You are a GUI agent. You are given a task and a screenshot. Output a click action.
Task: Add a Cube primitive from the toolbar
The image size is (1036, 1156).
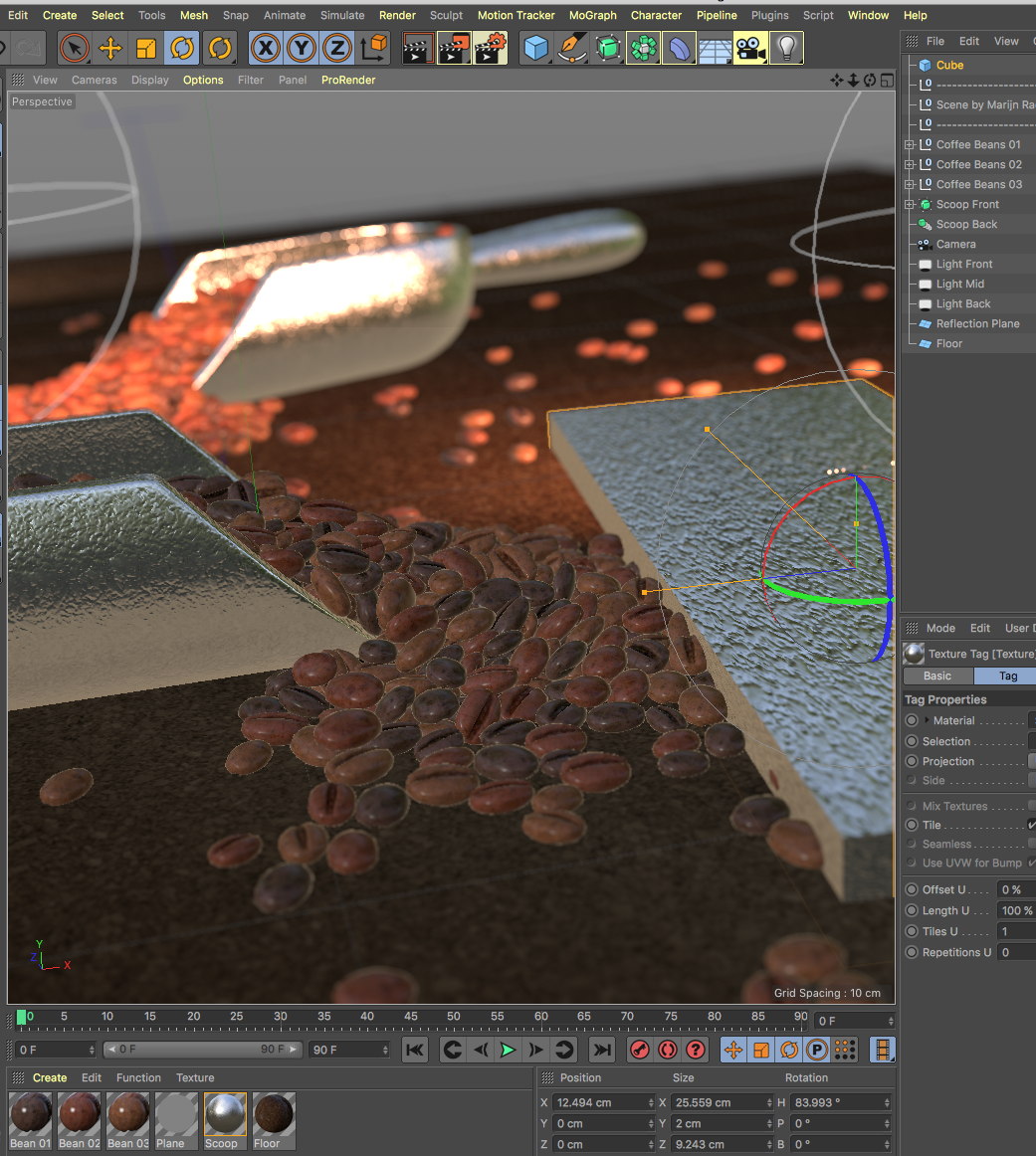[536, 48]
